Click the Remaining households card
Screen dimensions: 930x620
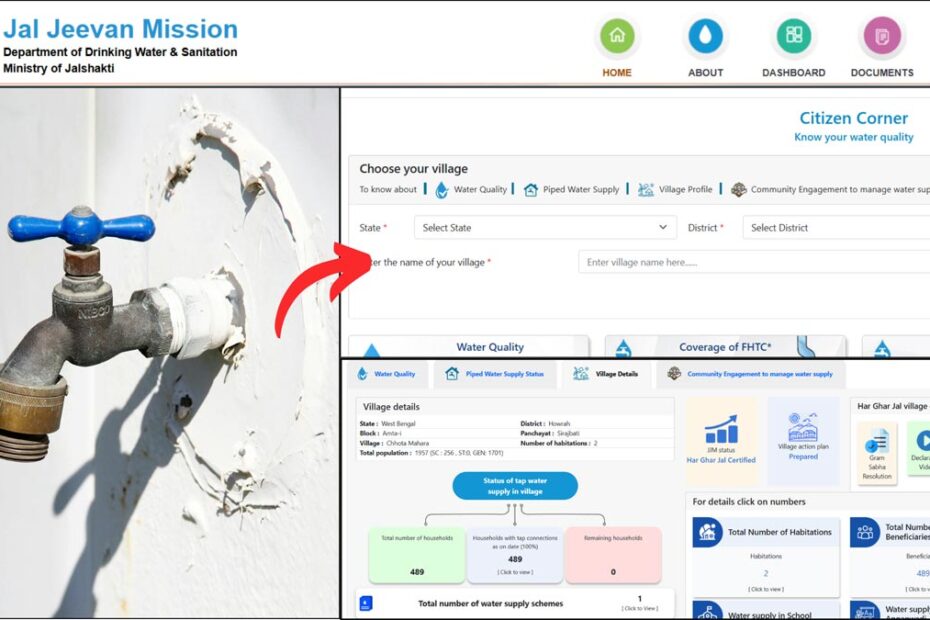(x=613, y=555)
